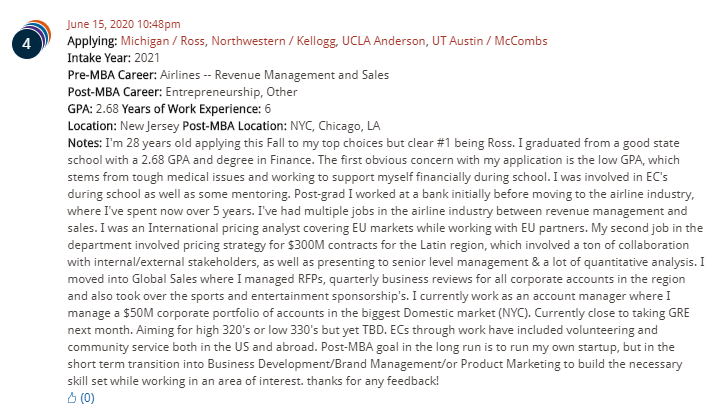Click the Notes label
The height and width of the screenshot is (413, 720).
(x=85, y=142)
